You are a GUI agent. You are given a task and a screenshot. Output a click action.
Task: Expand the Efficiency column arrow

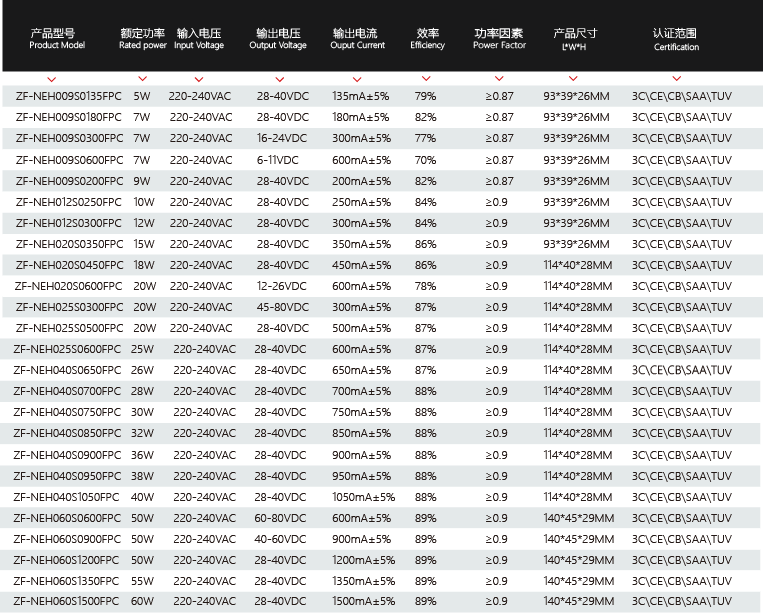pos(427,79)
